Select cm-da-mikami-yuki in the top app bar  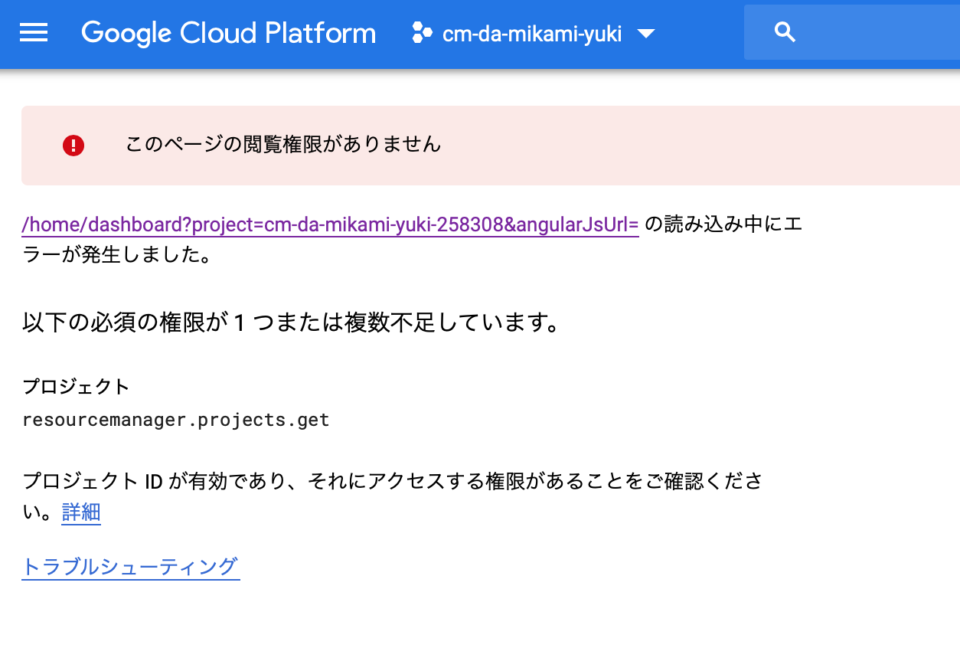532,32
